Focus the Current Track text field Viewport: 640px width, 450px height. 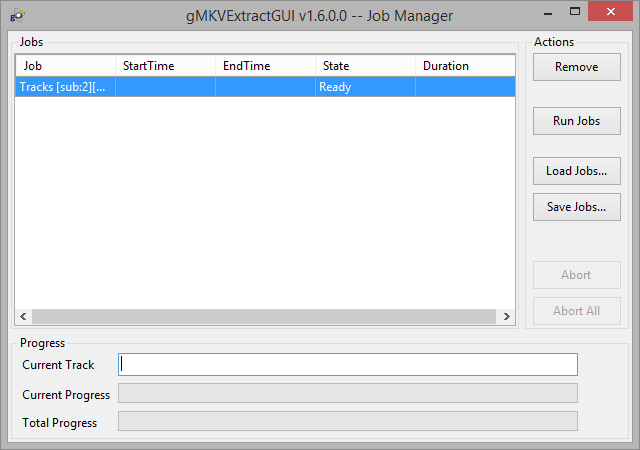coord(348,365)
